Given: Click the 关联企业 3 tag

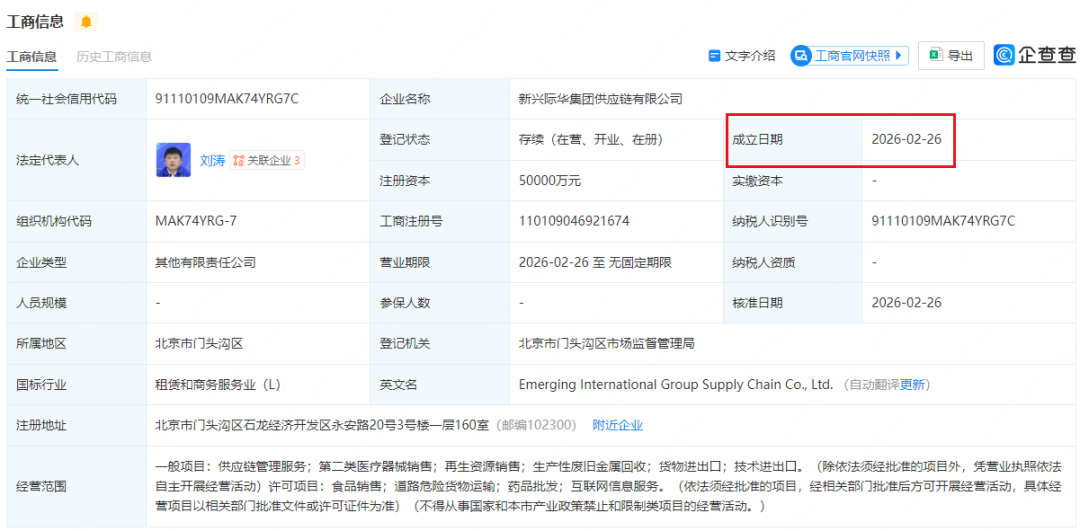Looking at the screenshot, I should (x=267, y=160).
